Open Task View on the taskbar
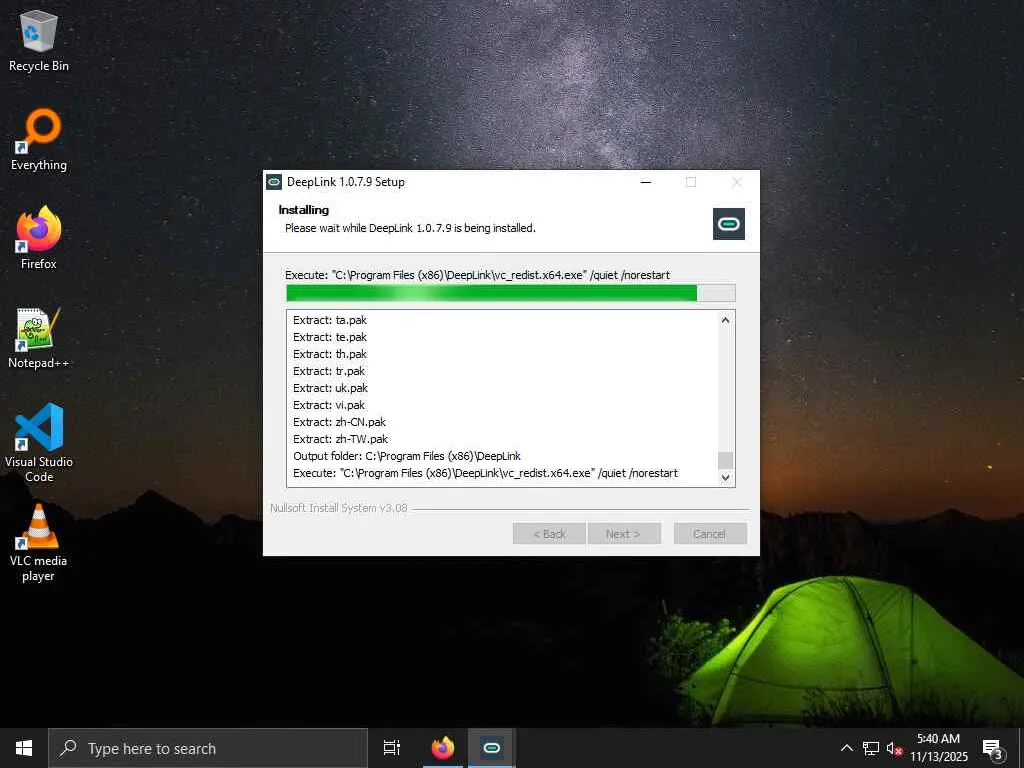1024x768 pixels. tap(392, 748)
